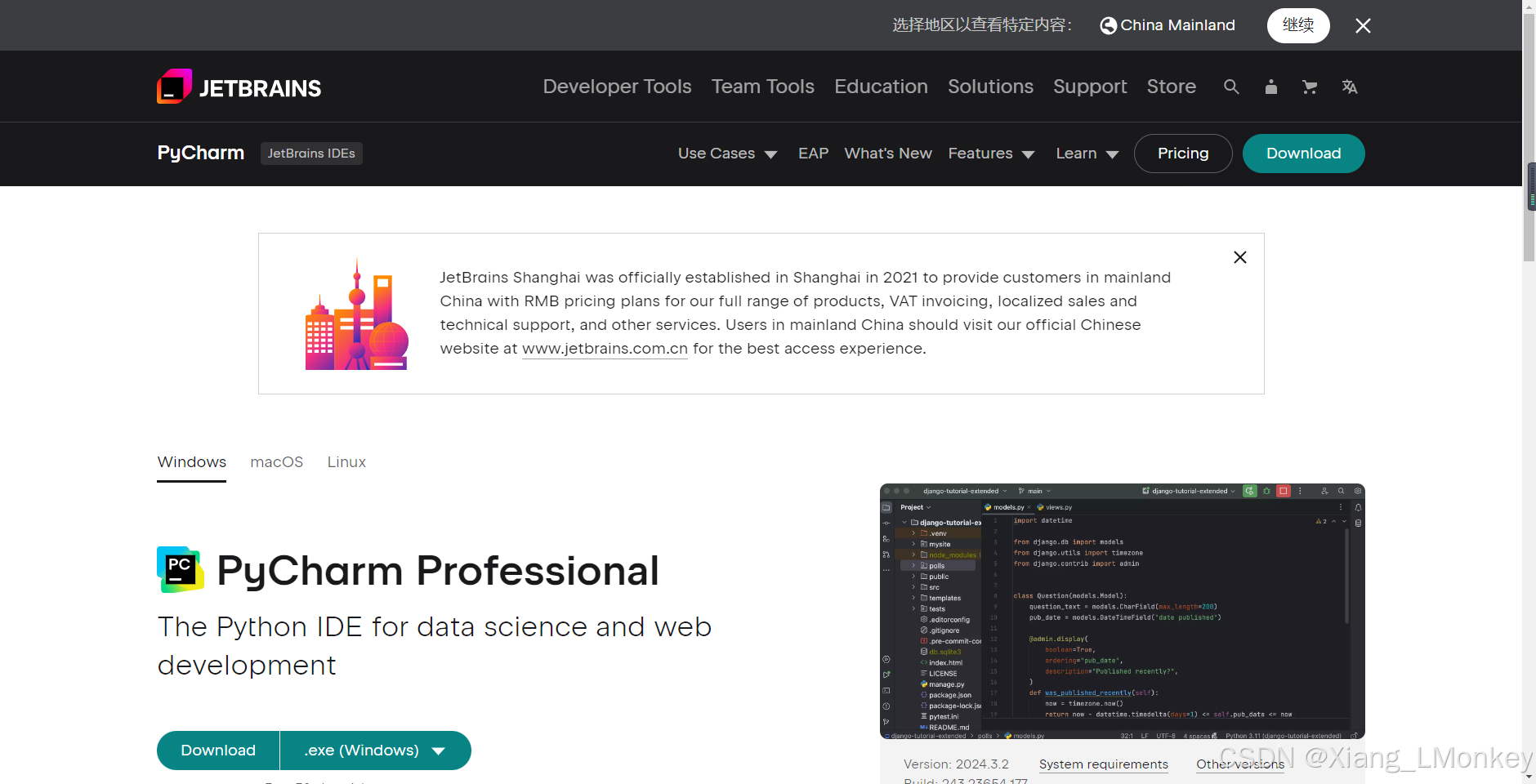Click the 继续 button
Viewport: 1536px width, 784px height.
[x=1298, y=25]
